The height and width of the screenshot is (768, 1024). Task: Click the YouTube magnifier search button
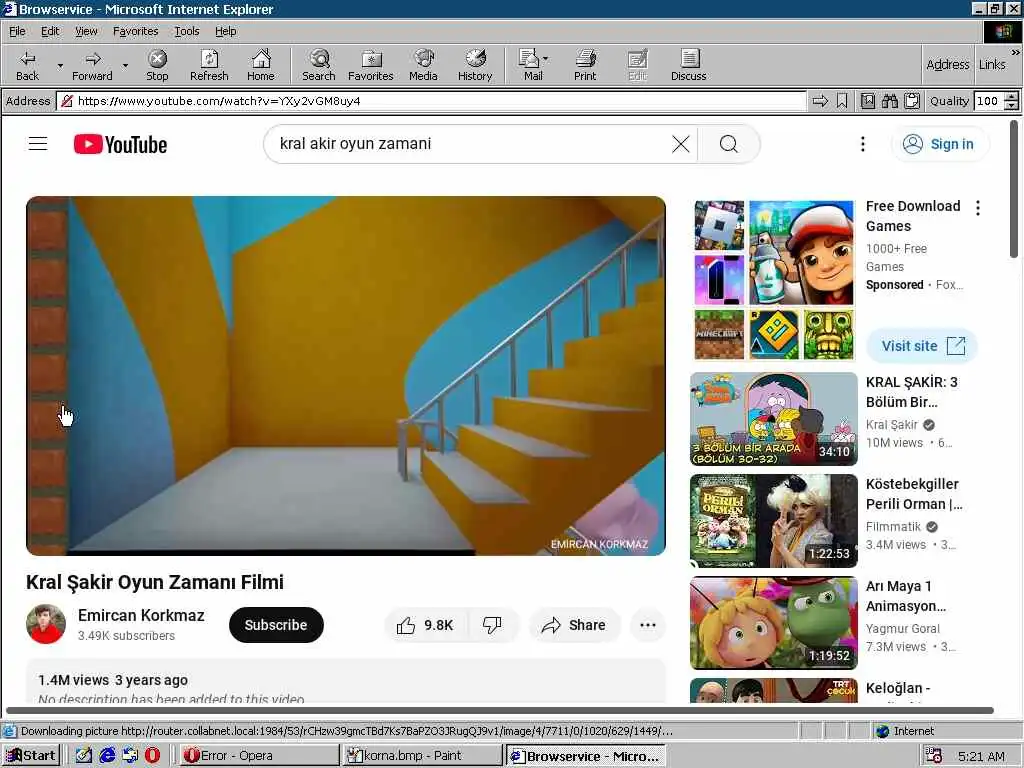[x=729, y=144]
